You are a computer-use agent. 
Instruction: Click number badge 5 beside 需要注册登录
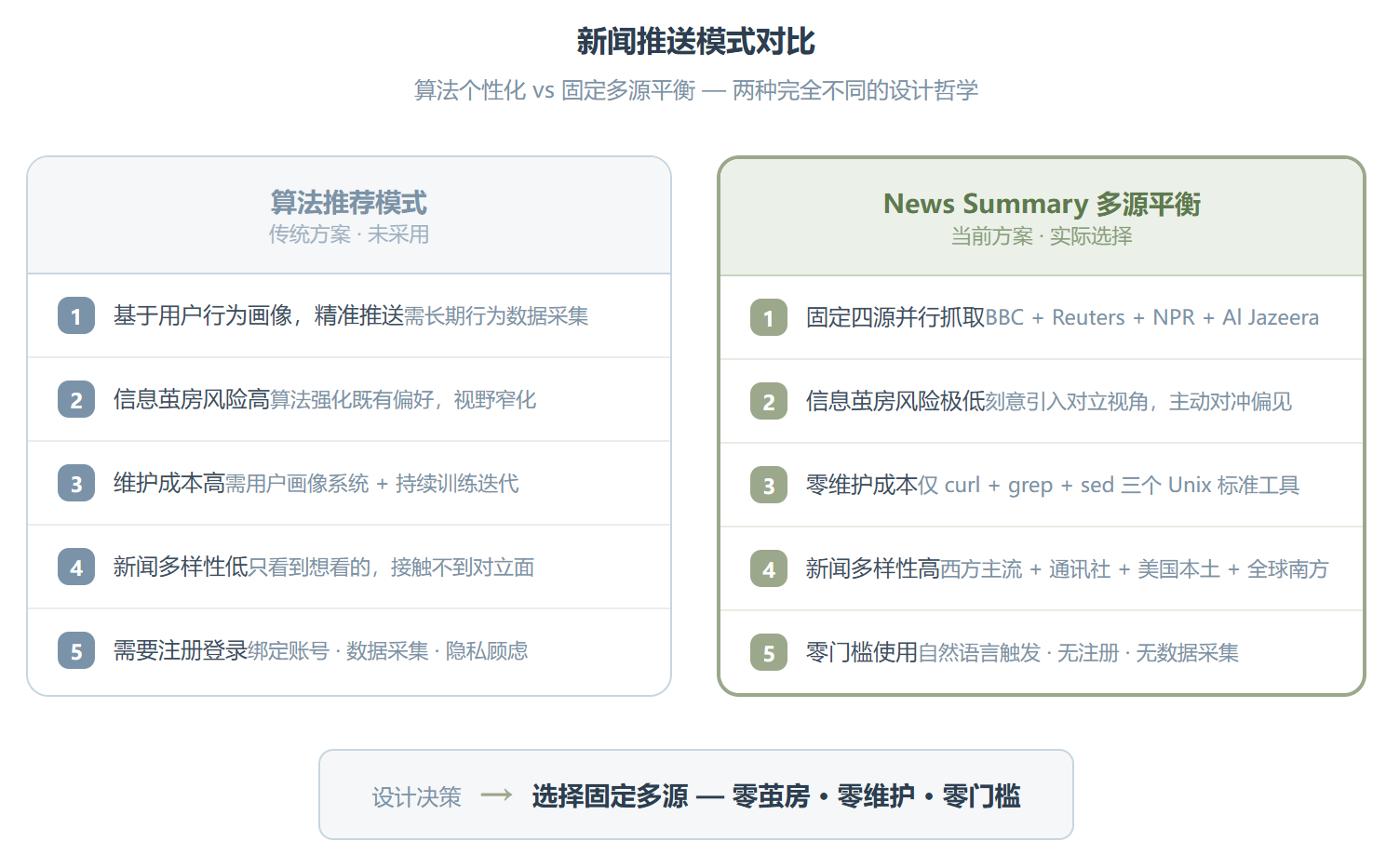coord(76,650)
